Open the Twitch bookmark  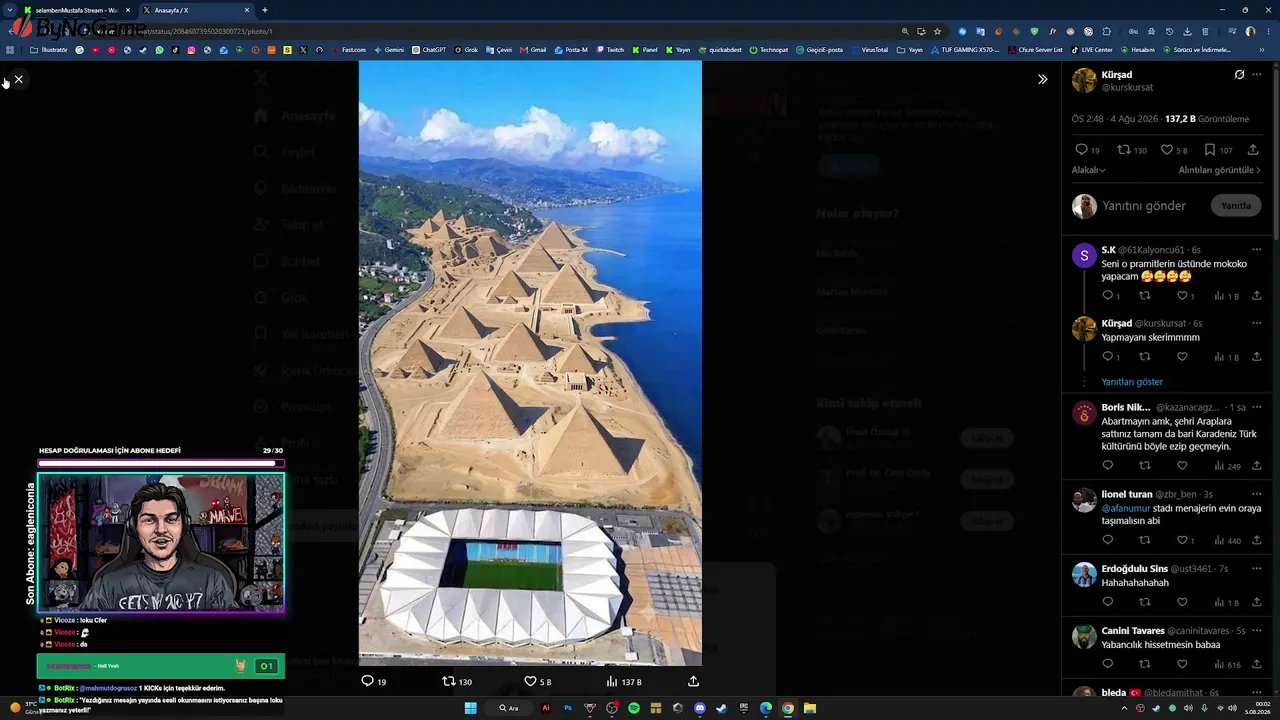click(610, 50)
